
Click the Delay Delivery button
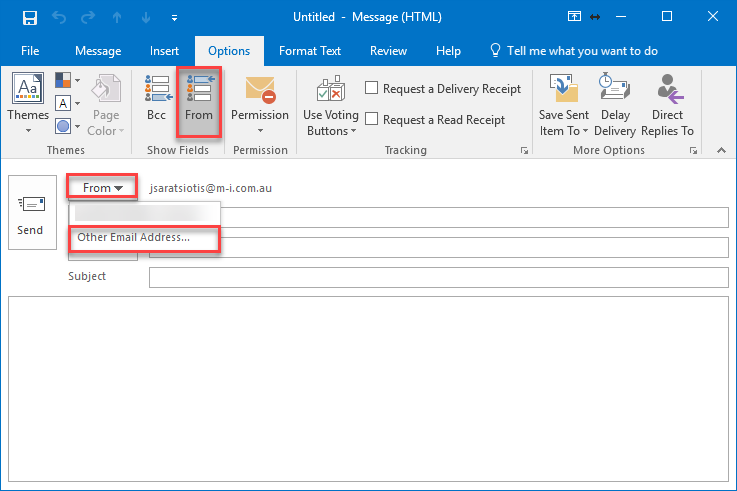pos(615,105)
